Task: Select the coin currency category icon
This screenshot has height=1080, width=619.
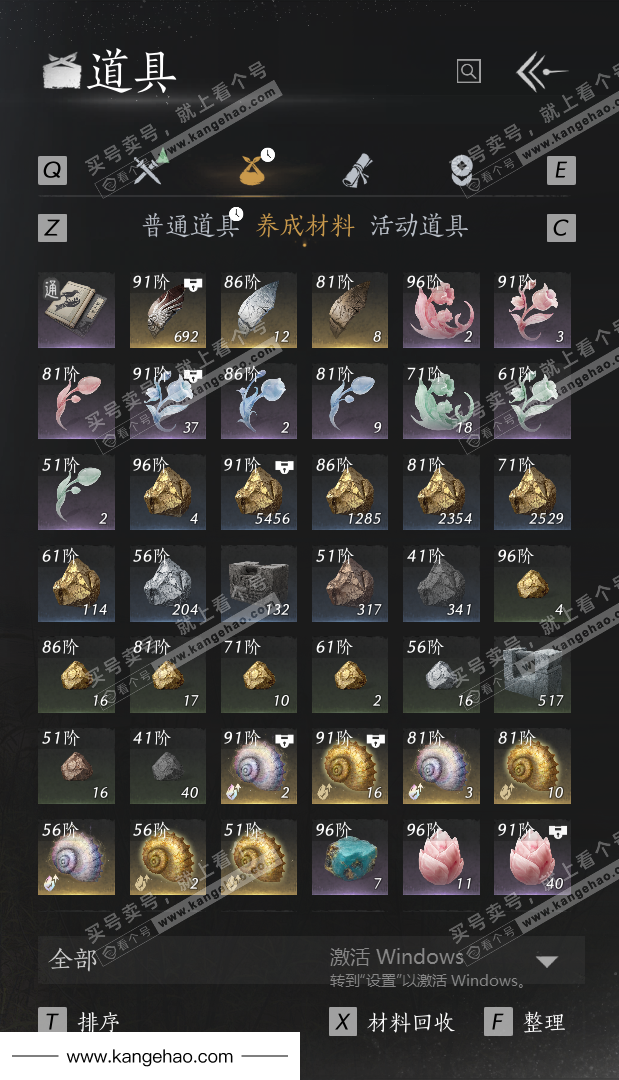Action: [461, 170]
